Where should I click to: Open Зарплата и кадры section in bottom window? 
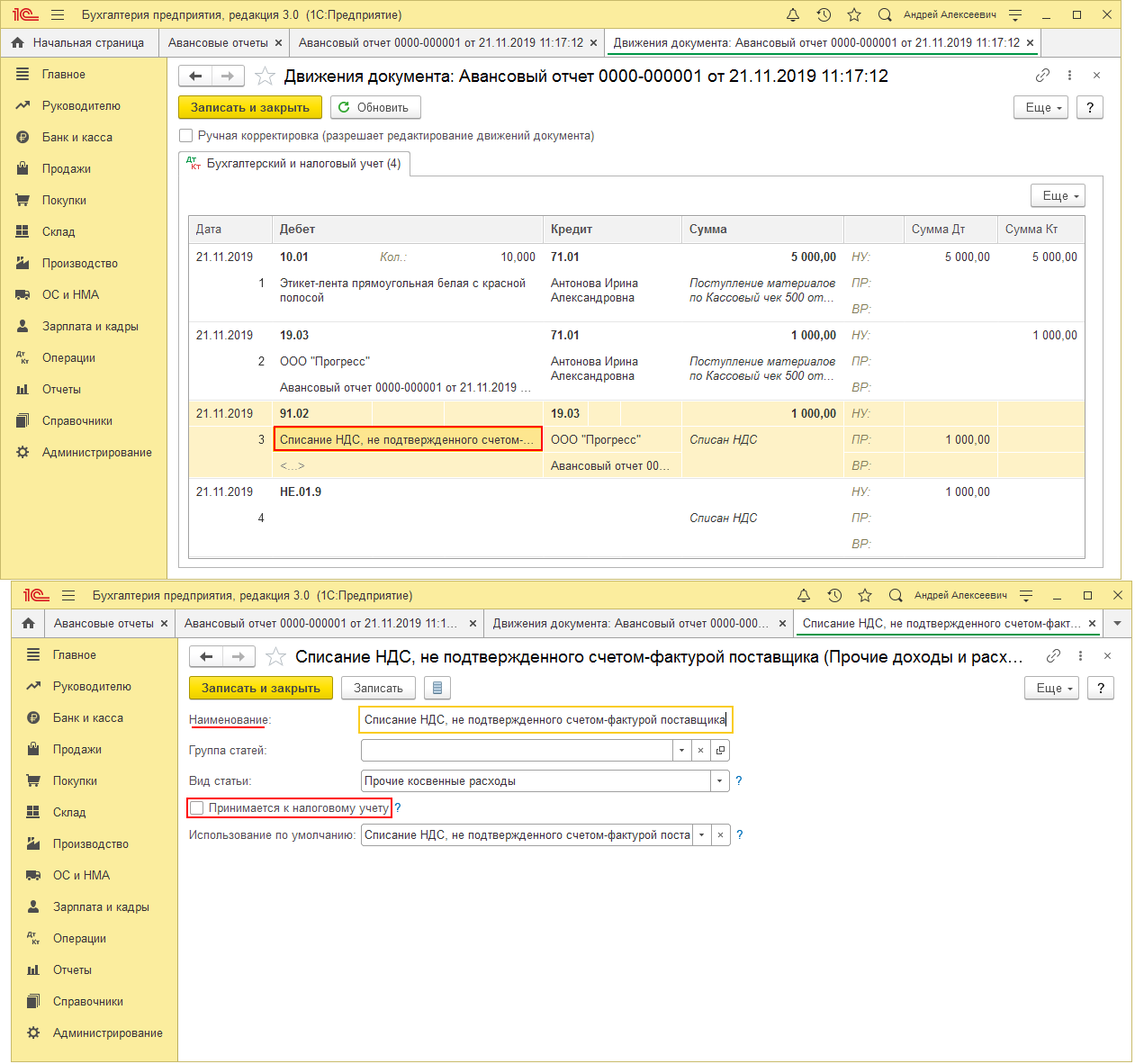[101, 906]
